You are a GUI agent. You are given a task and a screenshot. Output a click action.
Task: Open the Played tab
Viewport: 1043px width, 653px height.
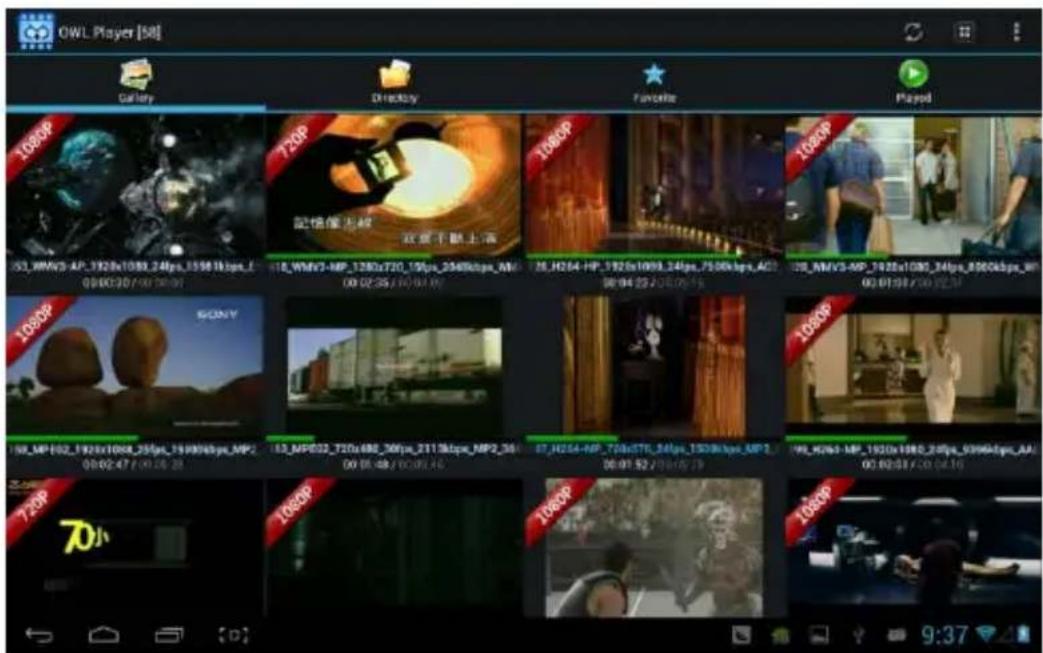913,81
